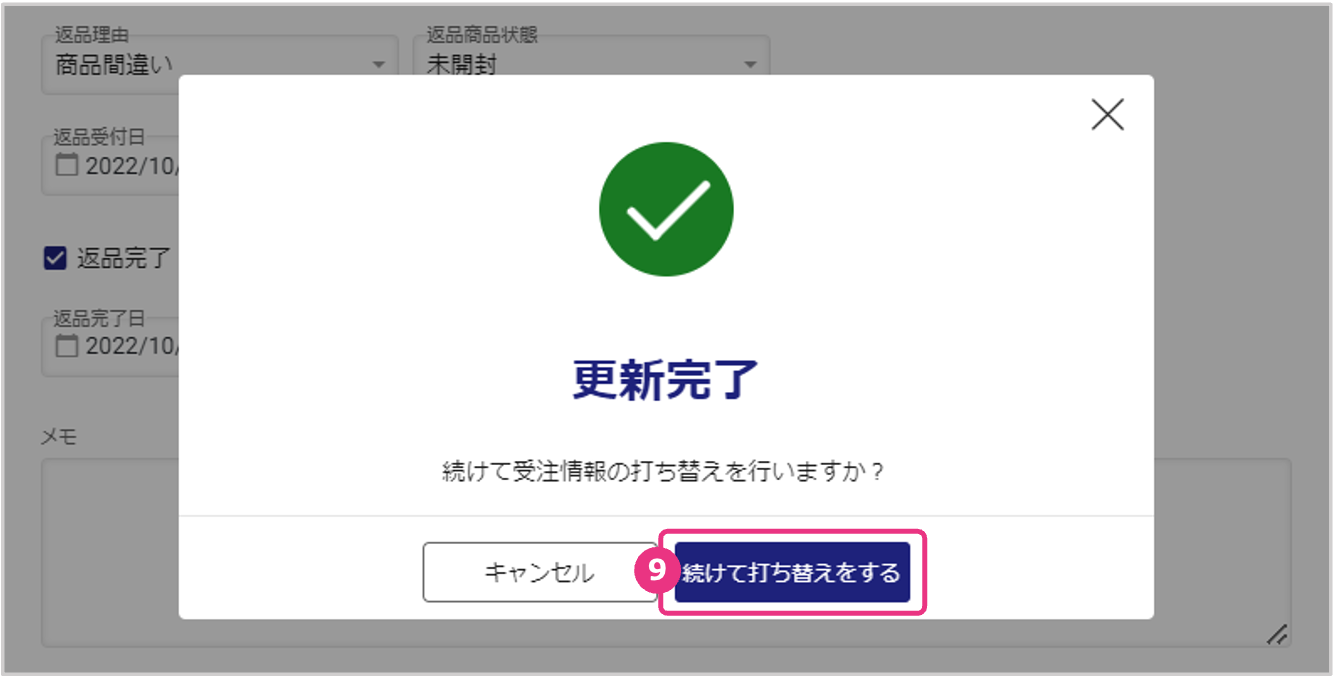Viewport: 1333px width, 678px height.
Task: Close the 更新完了 dialog with the X
Action: click(x=1107, y=115)
